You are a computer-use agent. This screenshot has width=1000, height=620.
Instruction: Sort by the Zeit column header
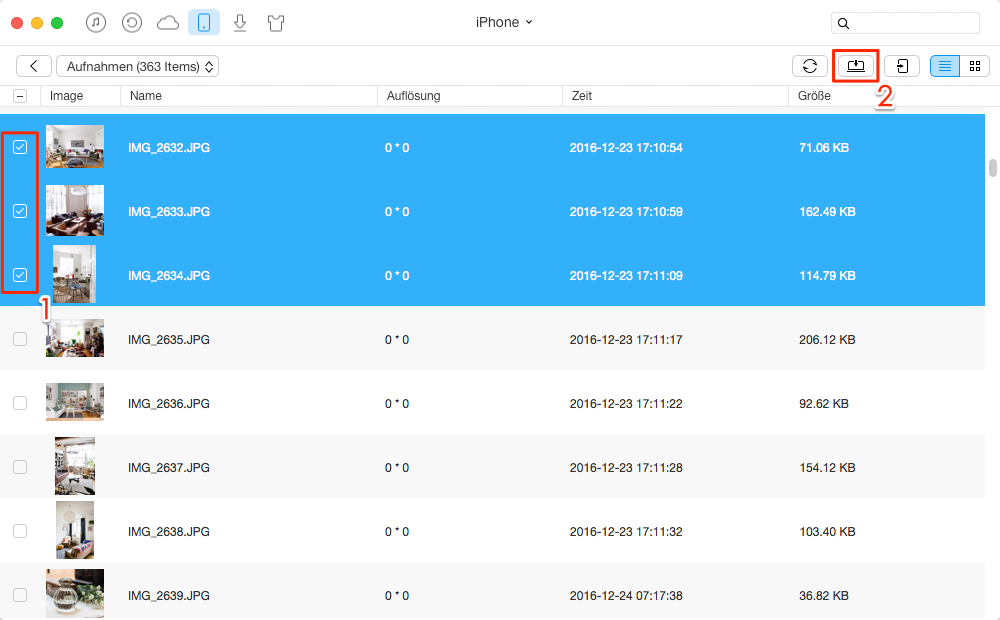click(x=675, y=96)
